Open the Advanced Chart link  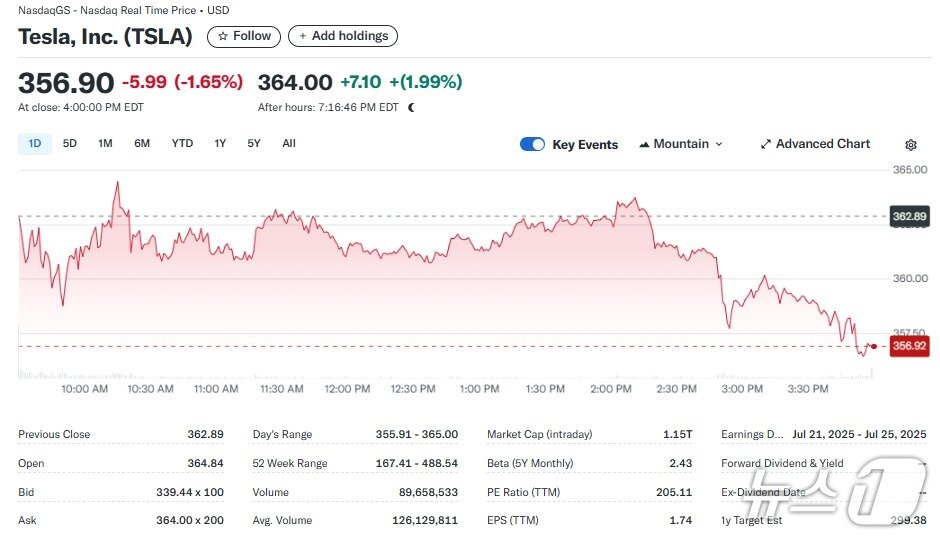822,144
